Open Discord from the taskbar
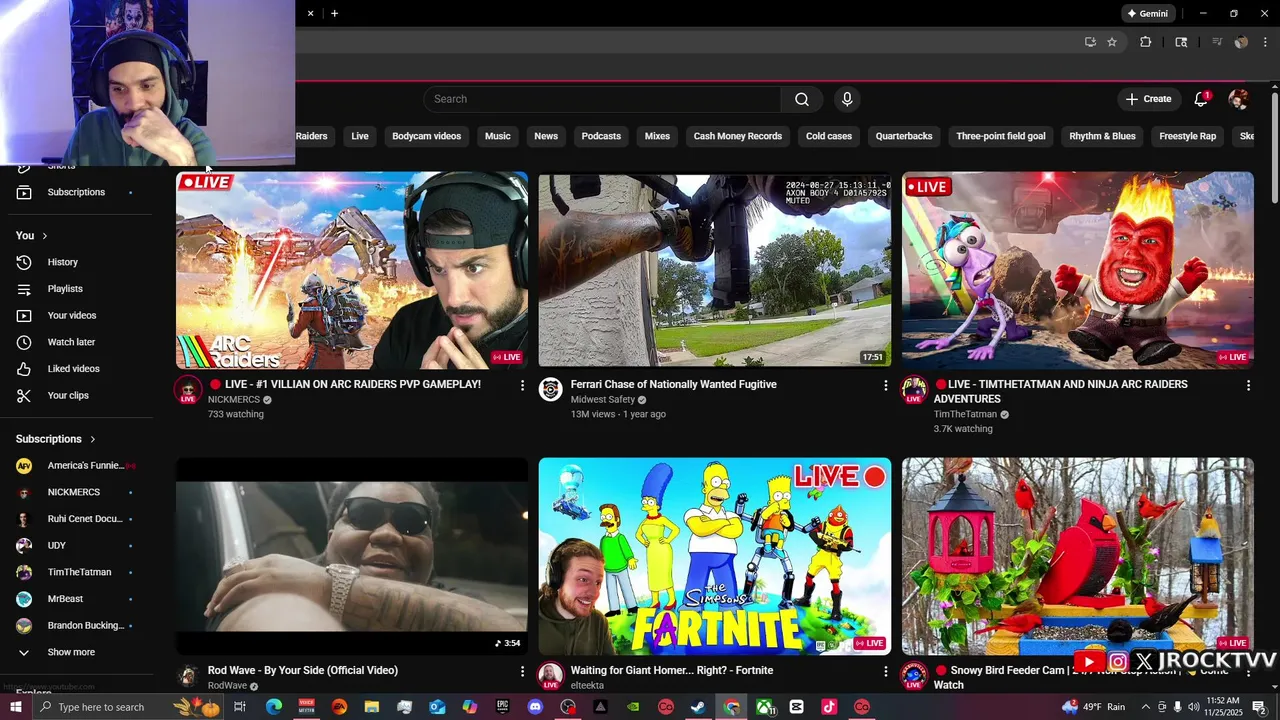 click(x=535, y=707)
